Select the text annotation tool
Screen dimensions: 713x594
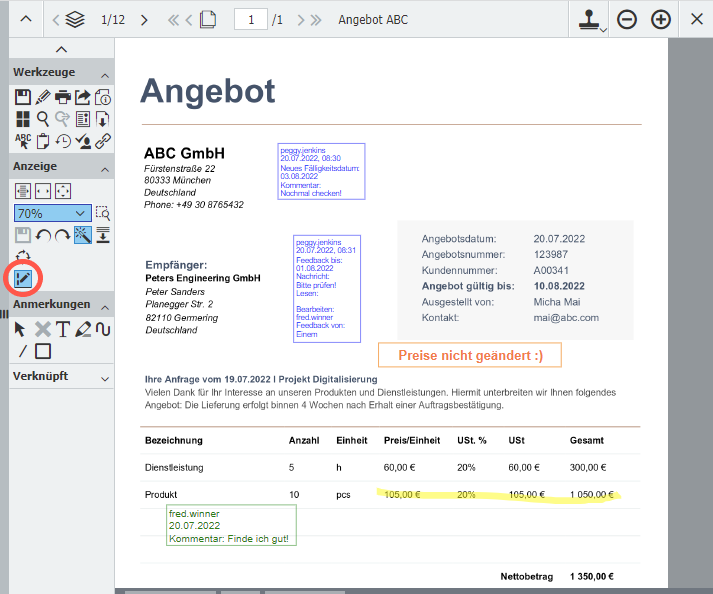click(x=62, y=329)
